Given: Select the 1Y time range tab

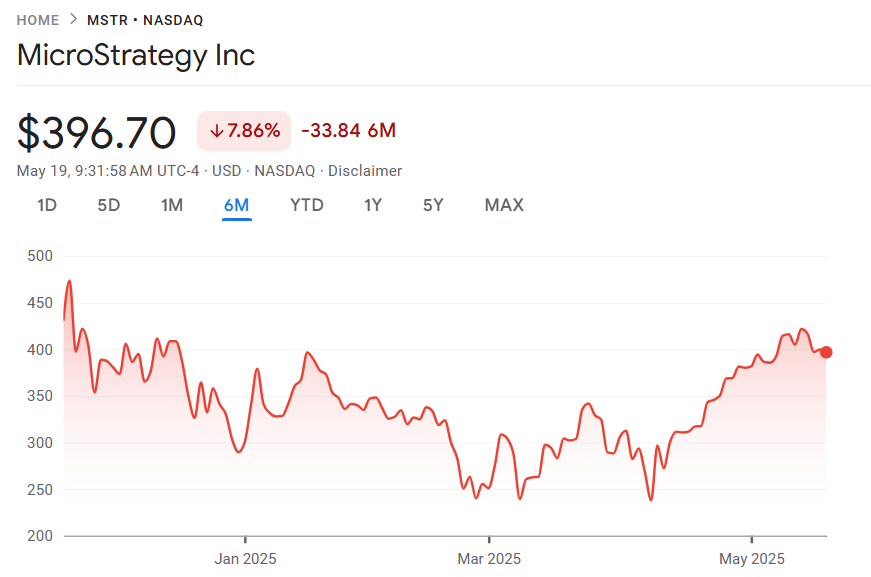Looking at the screenshot, I should tap(373, 205).
